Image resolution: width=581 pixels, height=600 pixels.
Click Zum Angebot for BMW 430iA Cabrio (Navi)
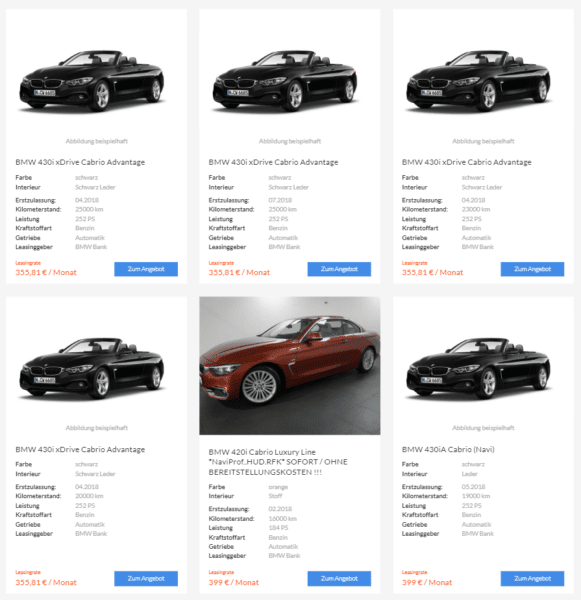click(x=532, y=579)
